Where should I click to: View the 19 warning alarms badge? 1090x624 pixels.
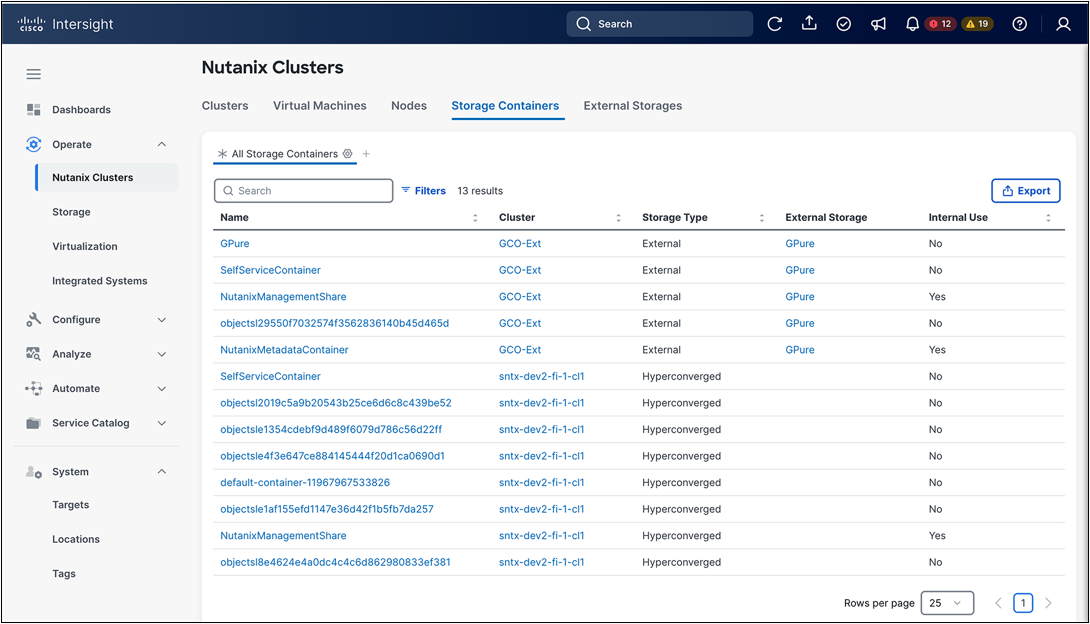click(977, 24)
